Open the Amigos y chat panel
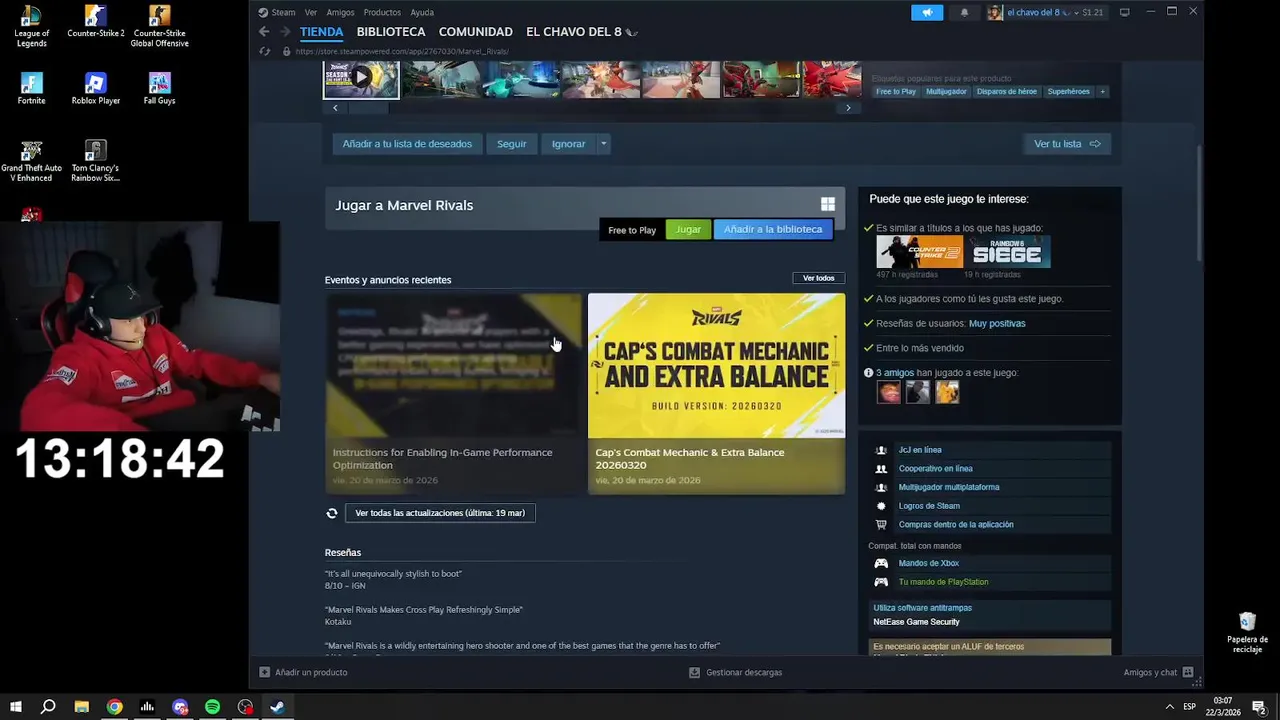The width and height of the screenshot is (1280, 720). [x=1158, y=672]
